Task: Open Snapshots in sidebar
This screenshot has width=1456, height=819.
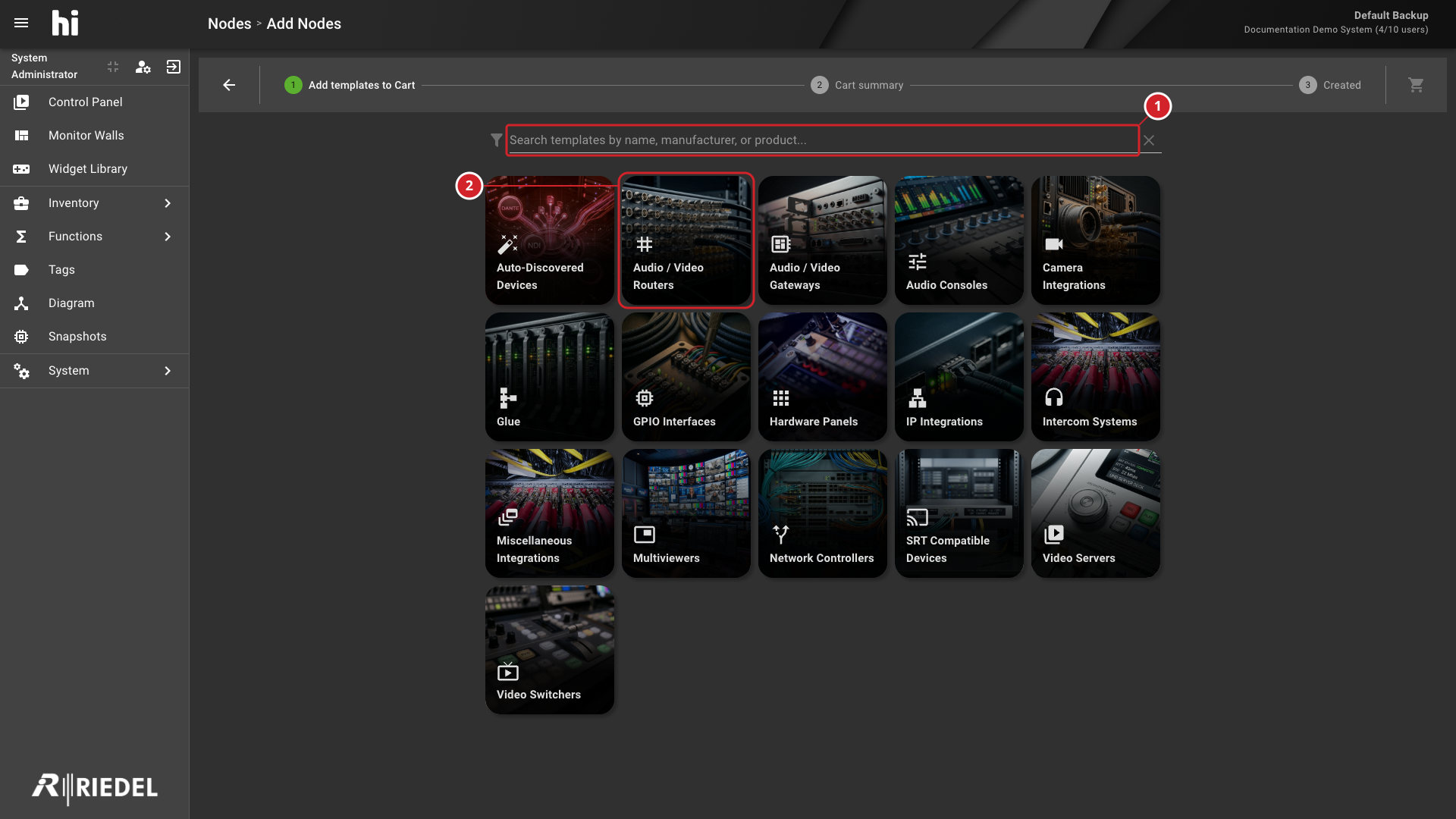Action: (x=94, y=337)
